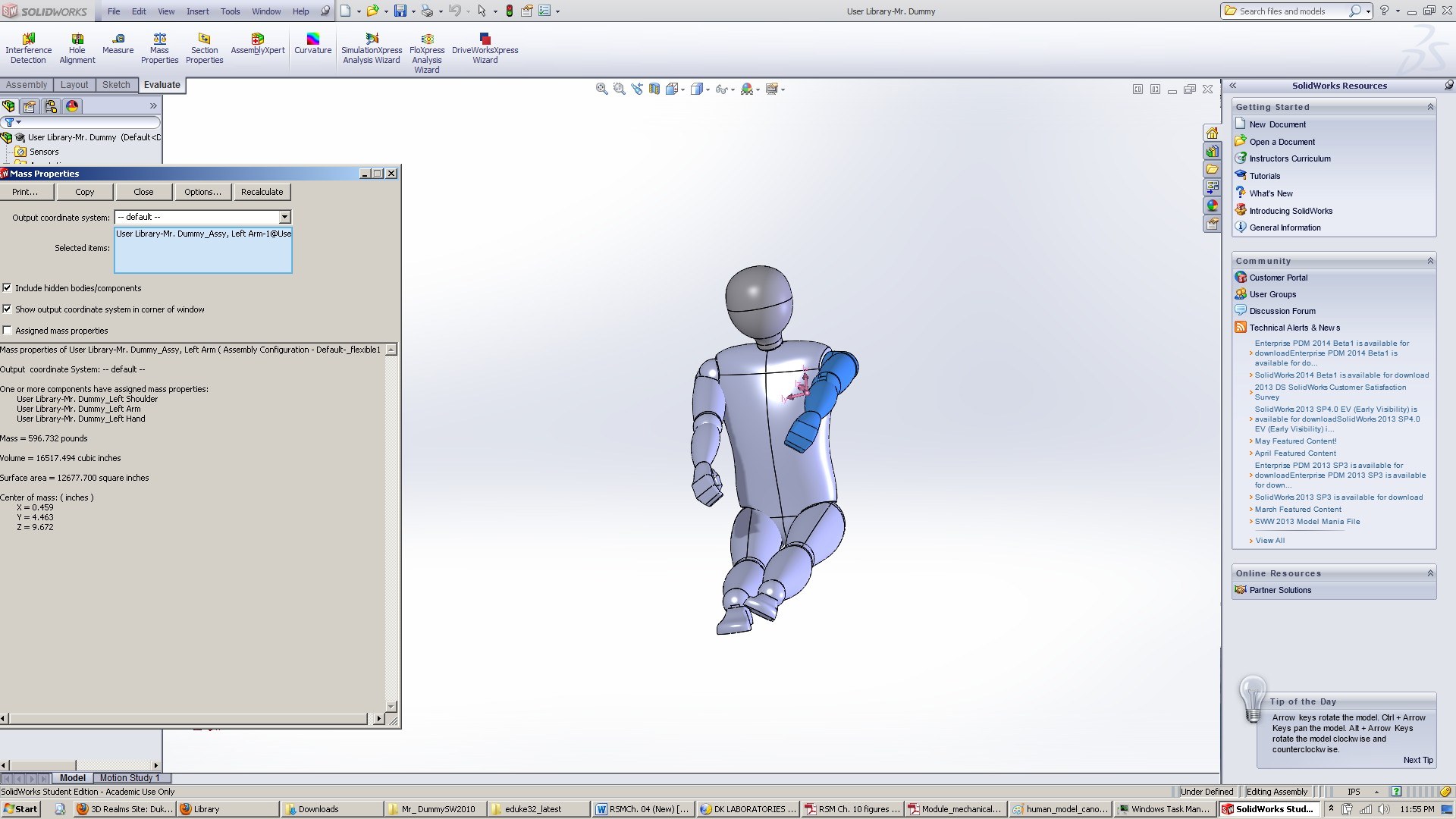The height and width of the screenshot is (819, 1456).
Task: Open the File Explorer task pane tab
Action: tap(1212, 169)
